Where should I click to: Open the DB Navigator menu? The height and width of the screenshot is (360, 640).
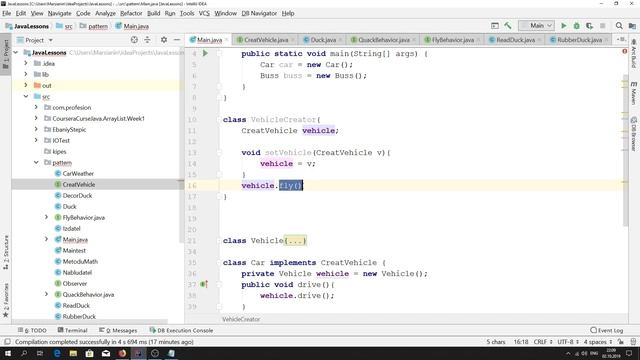(x=259, y=13)
